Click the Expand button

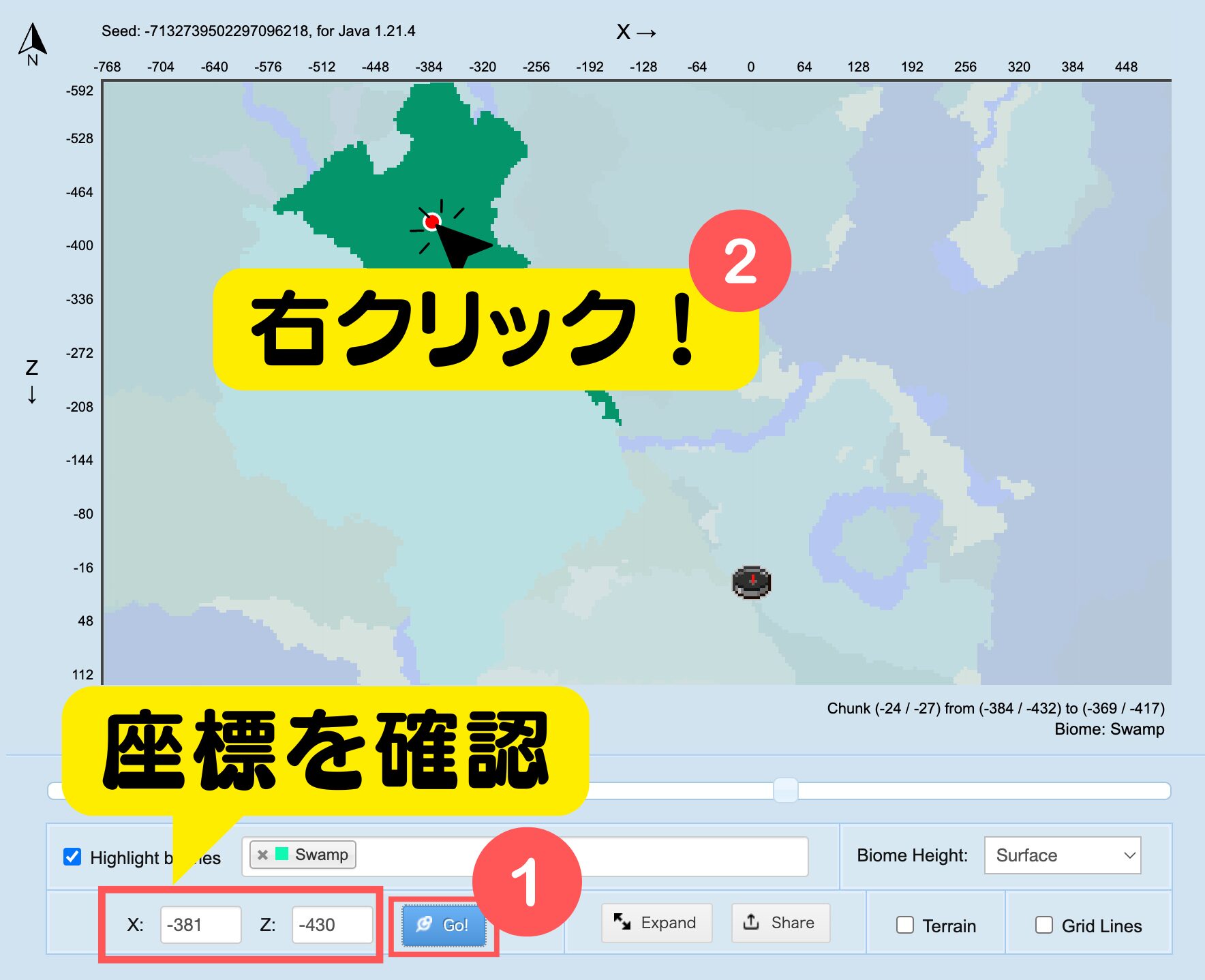pos(656,923)
